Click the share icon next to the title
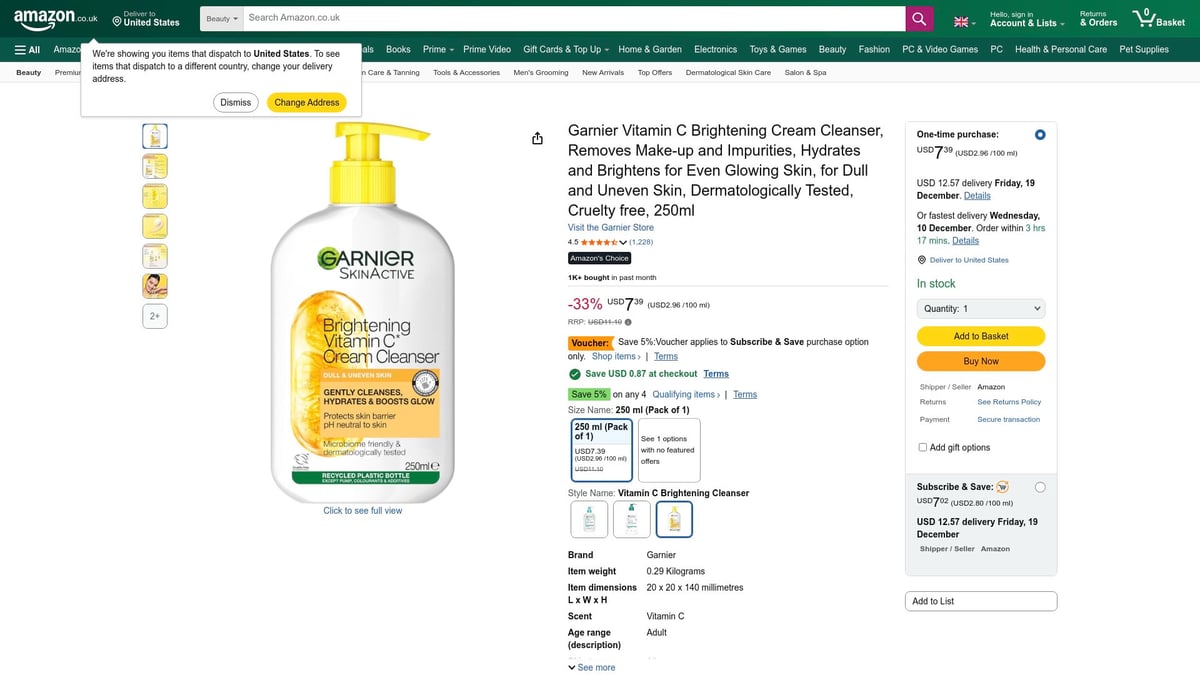Image resolution: width=1200 pixels, height=675 pixels. point(537,138)
